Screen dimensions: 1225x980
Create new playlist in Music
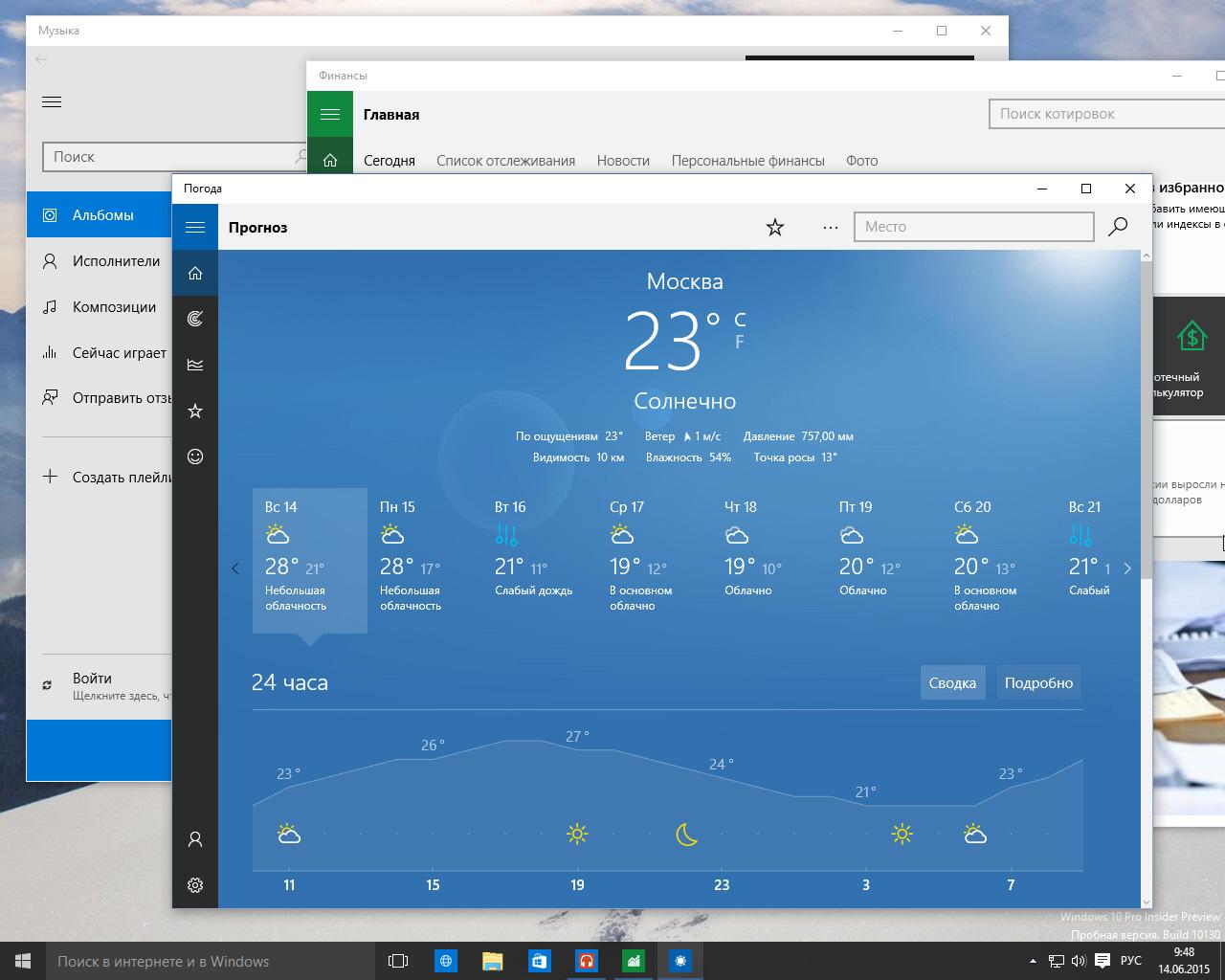tap(100, 477)
